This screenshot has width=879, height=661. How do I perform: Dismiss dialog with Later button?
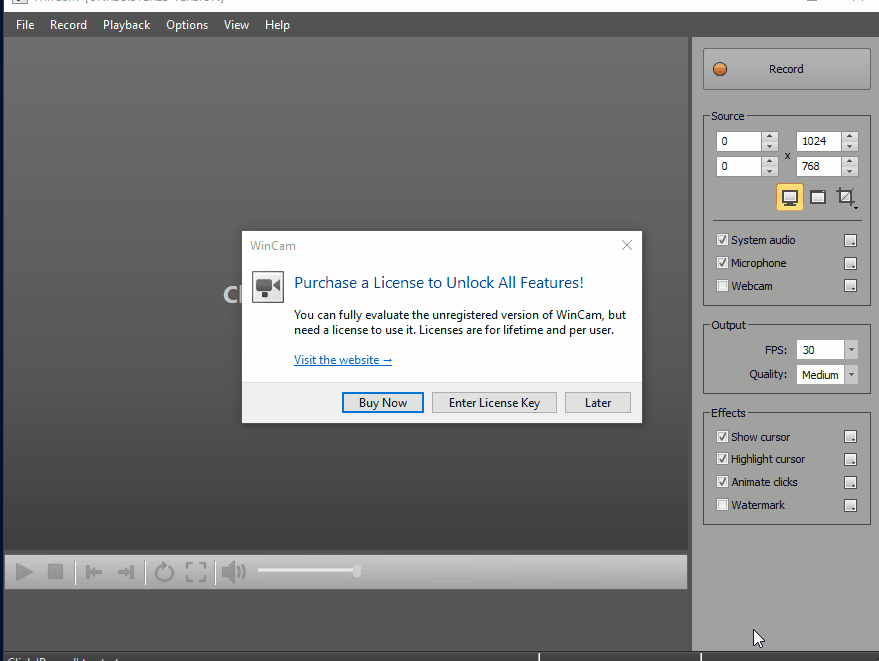pyautogui.click(x=598, y=403)
